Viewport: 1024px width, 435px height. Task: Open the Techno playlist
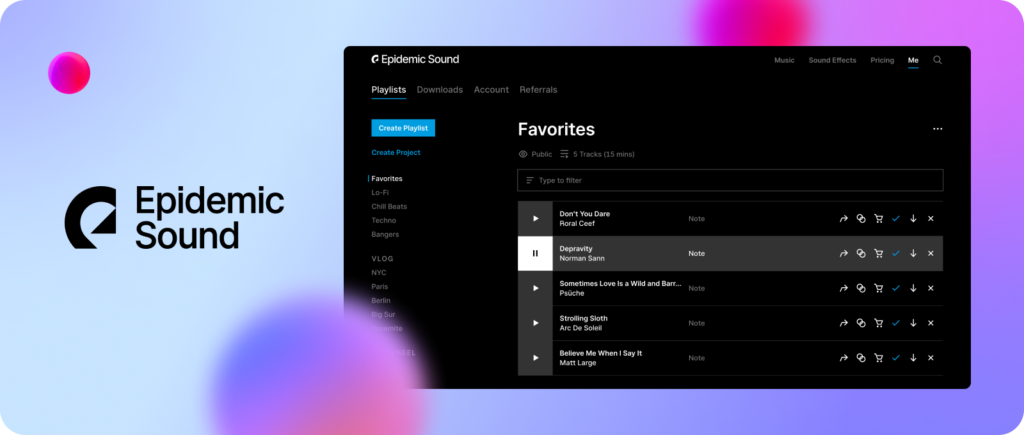(x=384, y=221)
